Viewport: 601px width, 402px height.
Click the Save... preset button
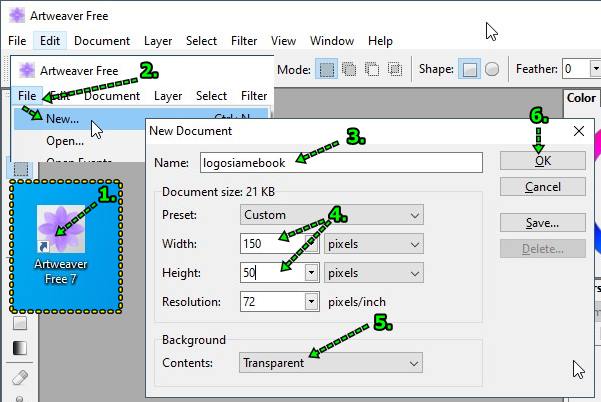pyautogui.click(x=543, y=223)
